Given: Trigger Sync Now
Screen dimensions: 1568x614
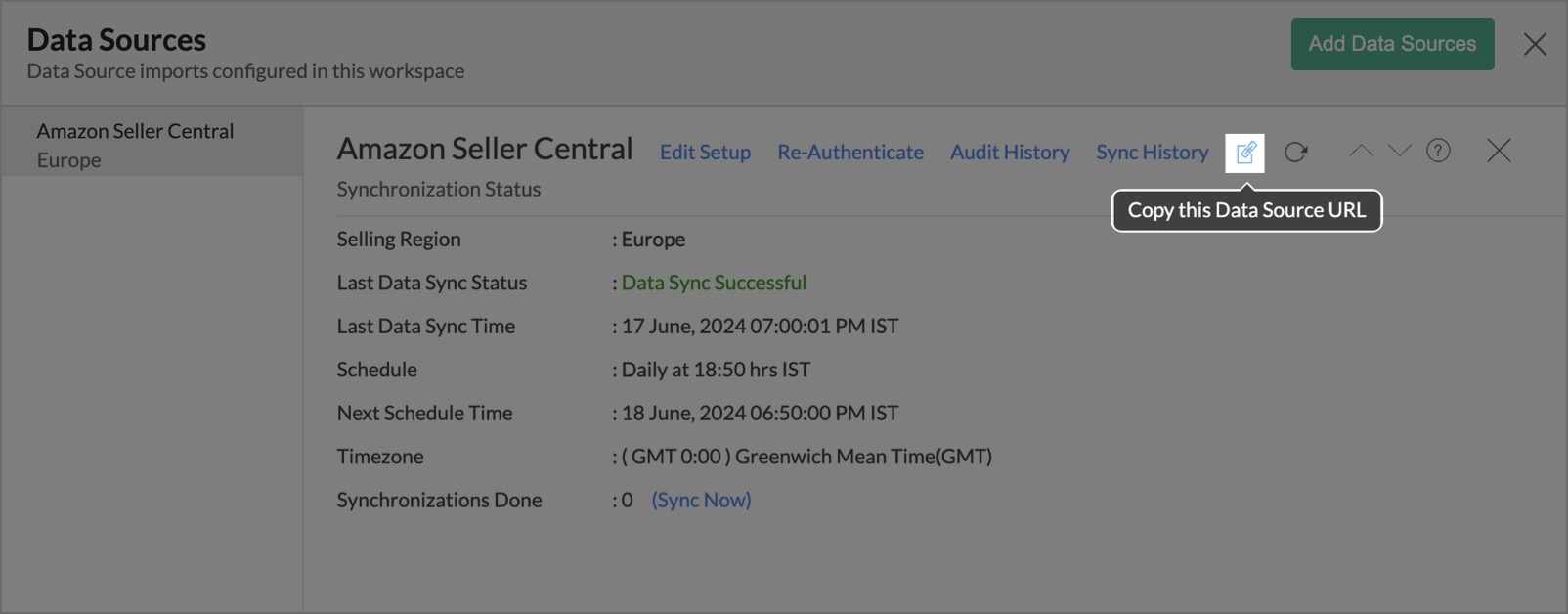Looking at the screenshot, I should [x=701, y=500].
